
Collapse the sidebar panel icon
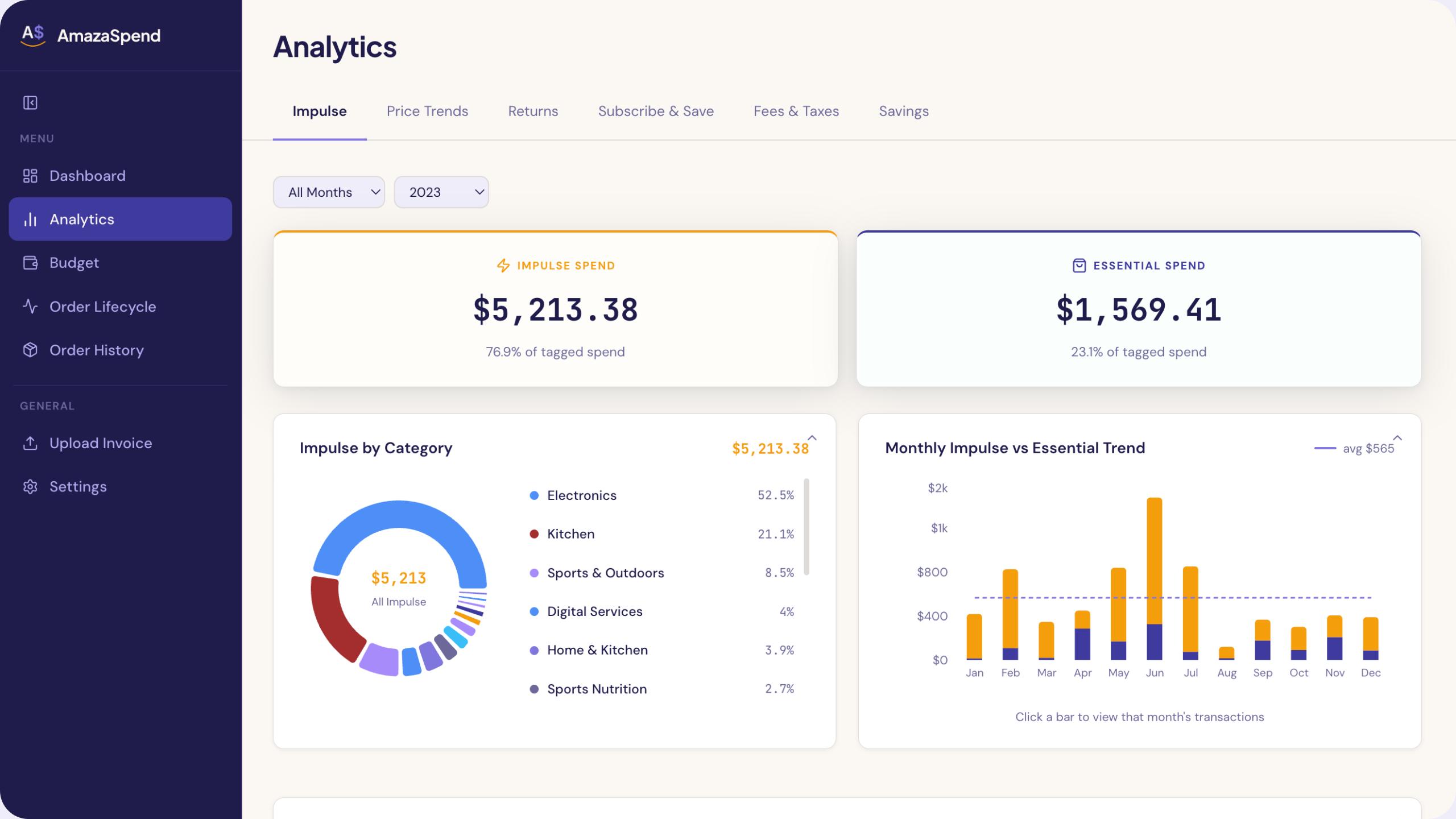30,102
